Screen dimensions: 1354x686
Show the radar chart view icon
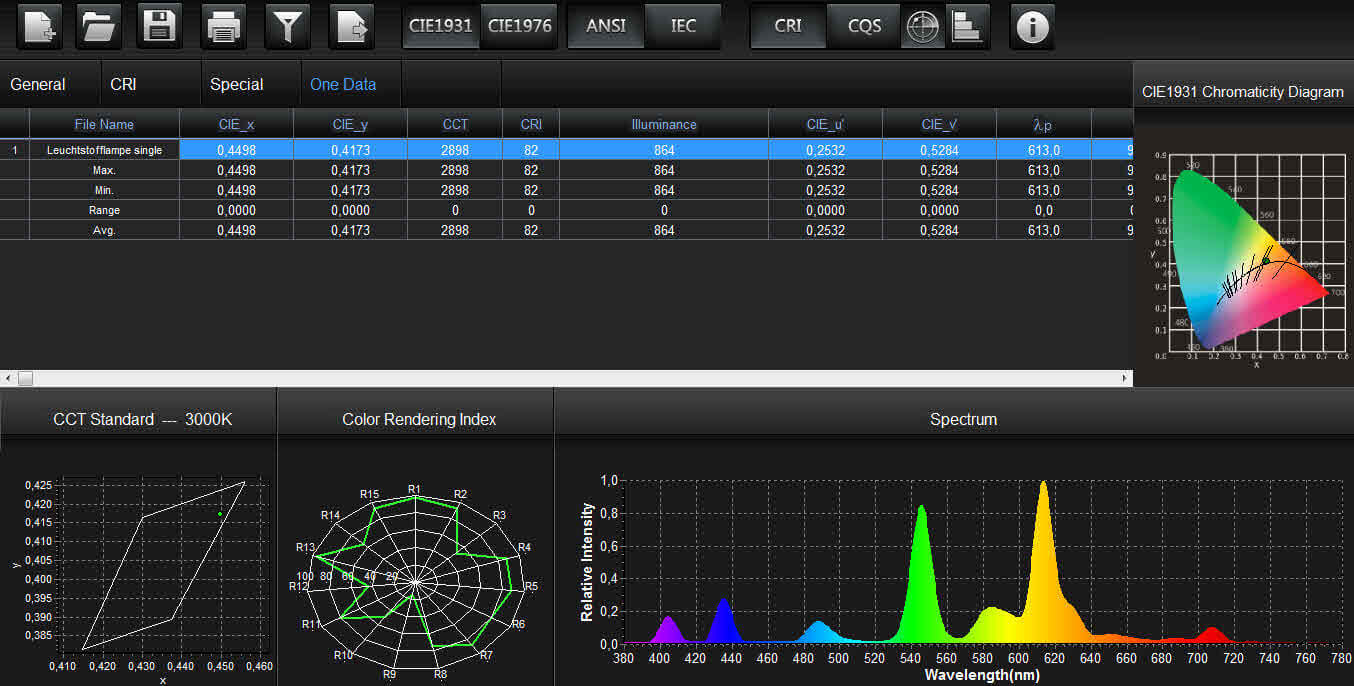tap(923, 27)
